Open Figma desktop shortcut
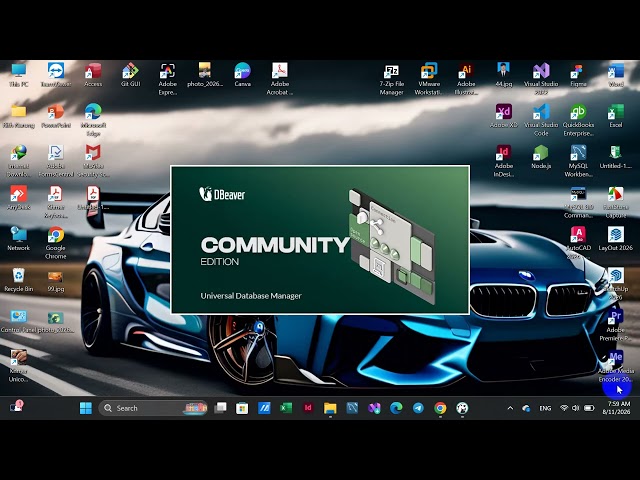640x480 pixels. [x=578, y=75]
